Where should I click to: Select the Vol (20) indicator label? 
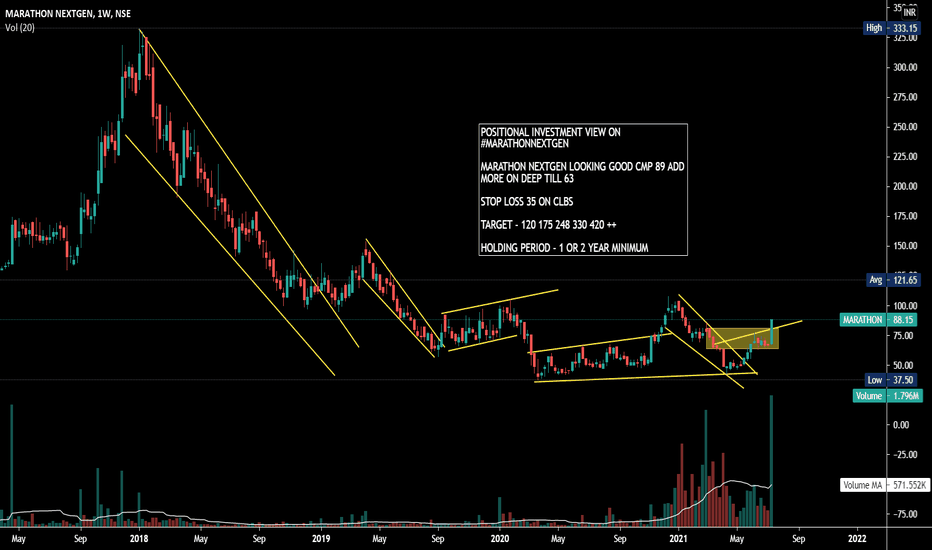20,27
